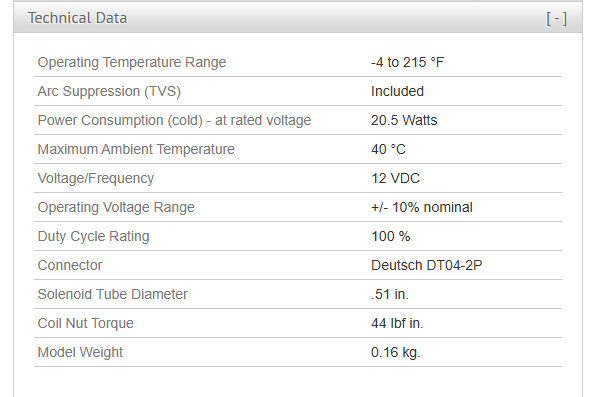Select the Operating Temperature Range label

click(x=132, y=62)
